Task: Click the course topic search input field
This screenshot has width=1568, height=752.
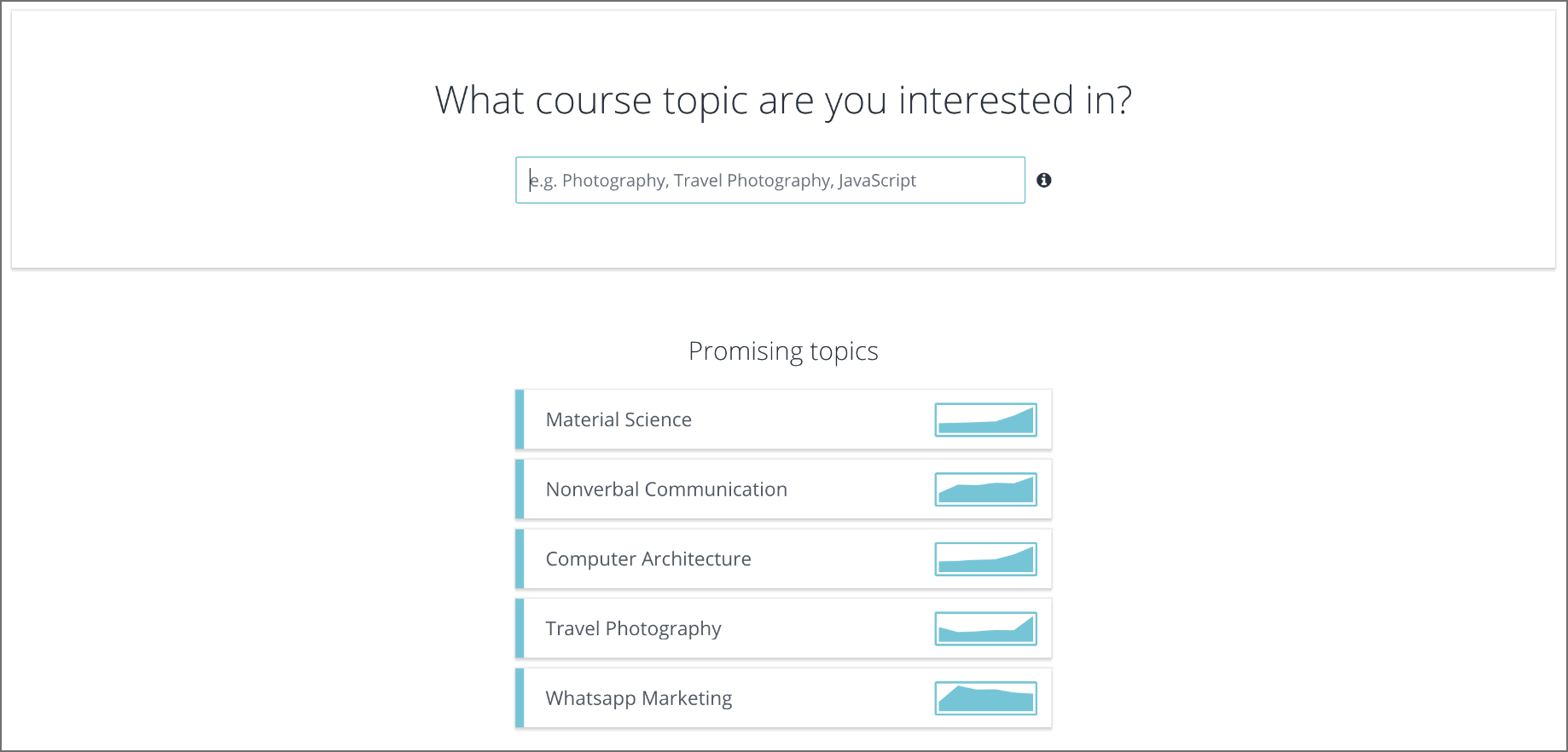Action: [769, 180]
